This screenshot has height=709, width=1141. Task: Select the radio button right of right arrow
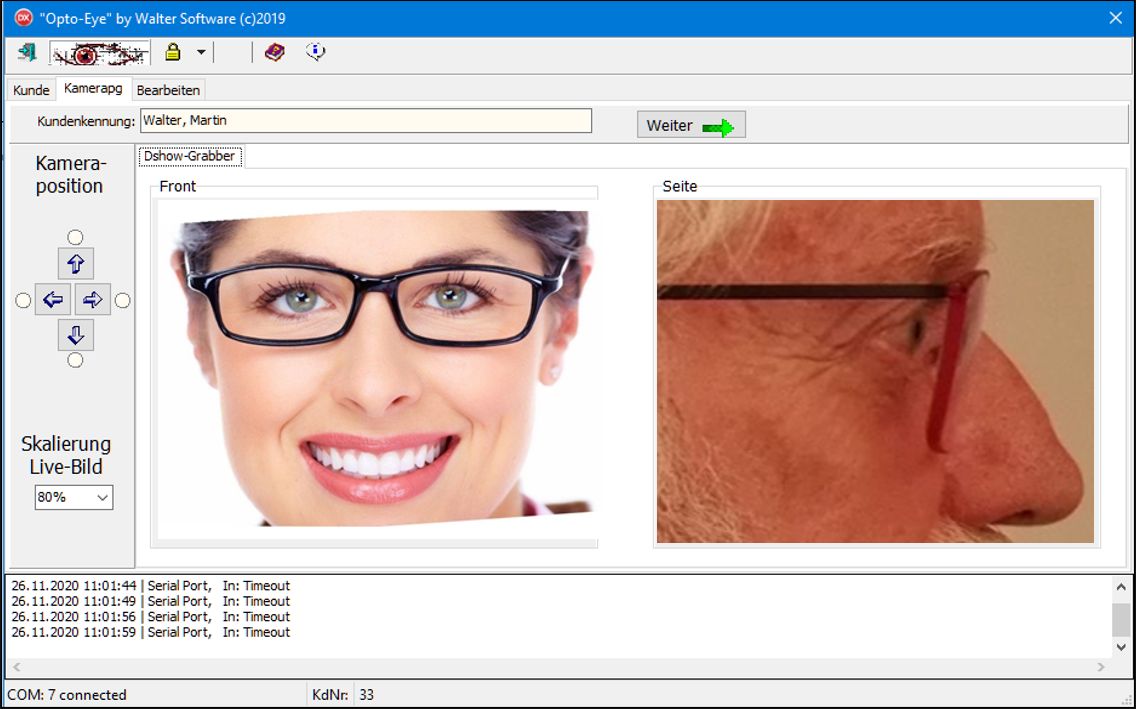[x=123, y=301]
